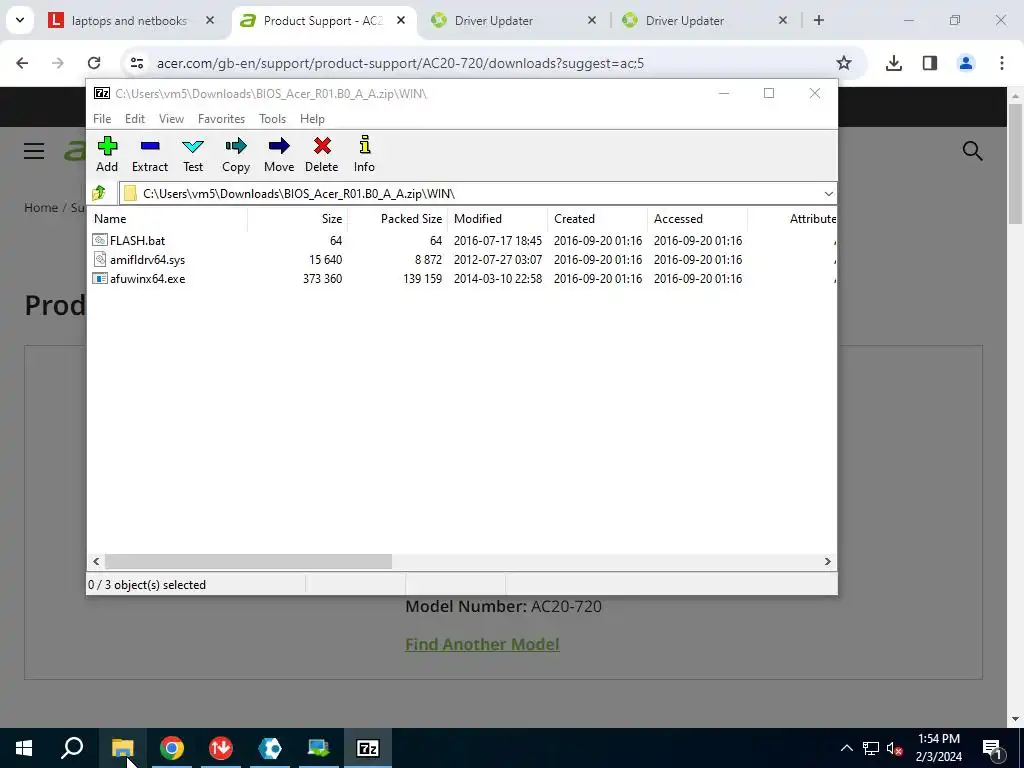Click the Copy toolbar icon
Screen dimensions: 1024x768
(236, 154)
